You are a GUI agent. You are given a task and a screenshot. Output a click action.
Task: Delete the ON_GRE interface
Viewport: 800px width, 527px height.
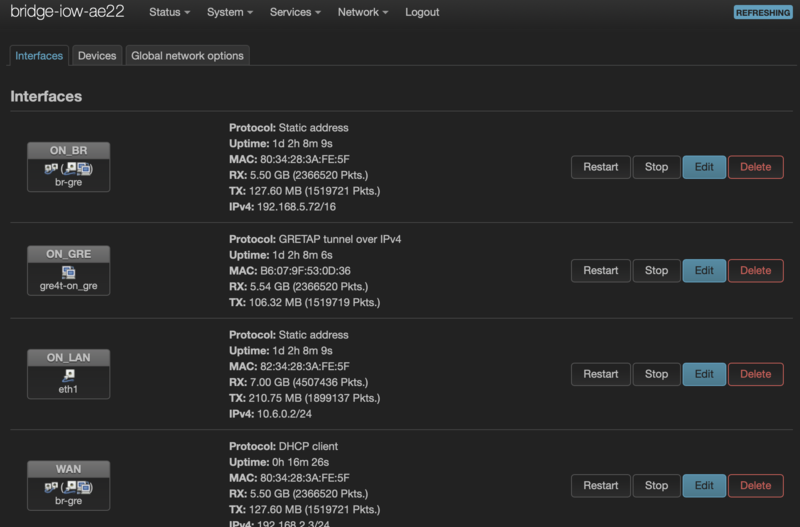756,270
